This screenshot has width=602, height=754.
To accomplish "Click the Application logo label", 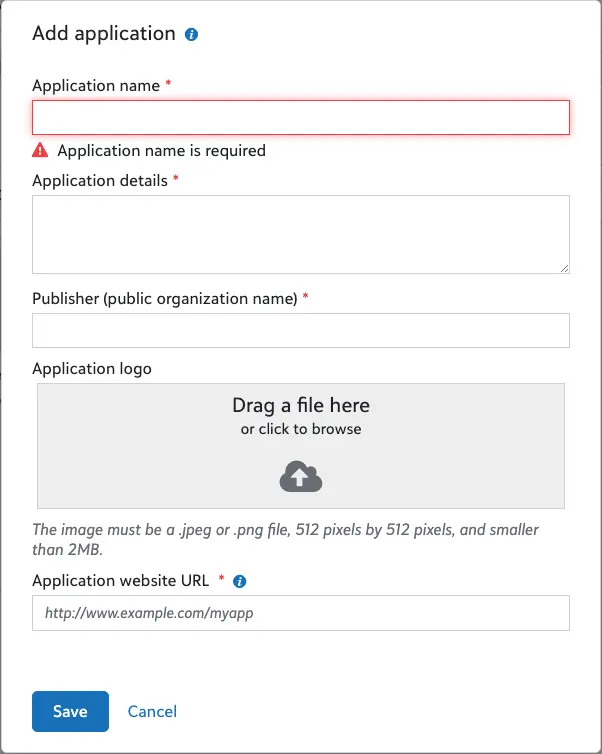I will pos(92,368).
